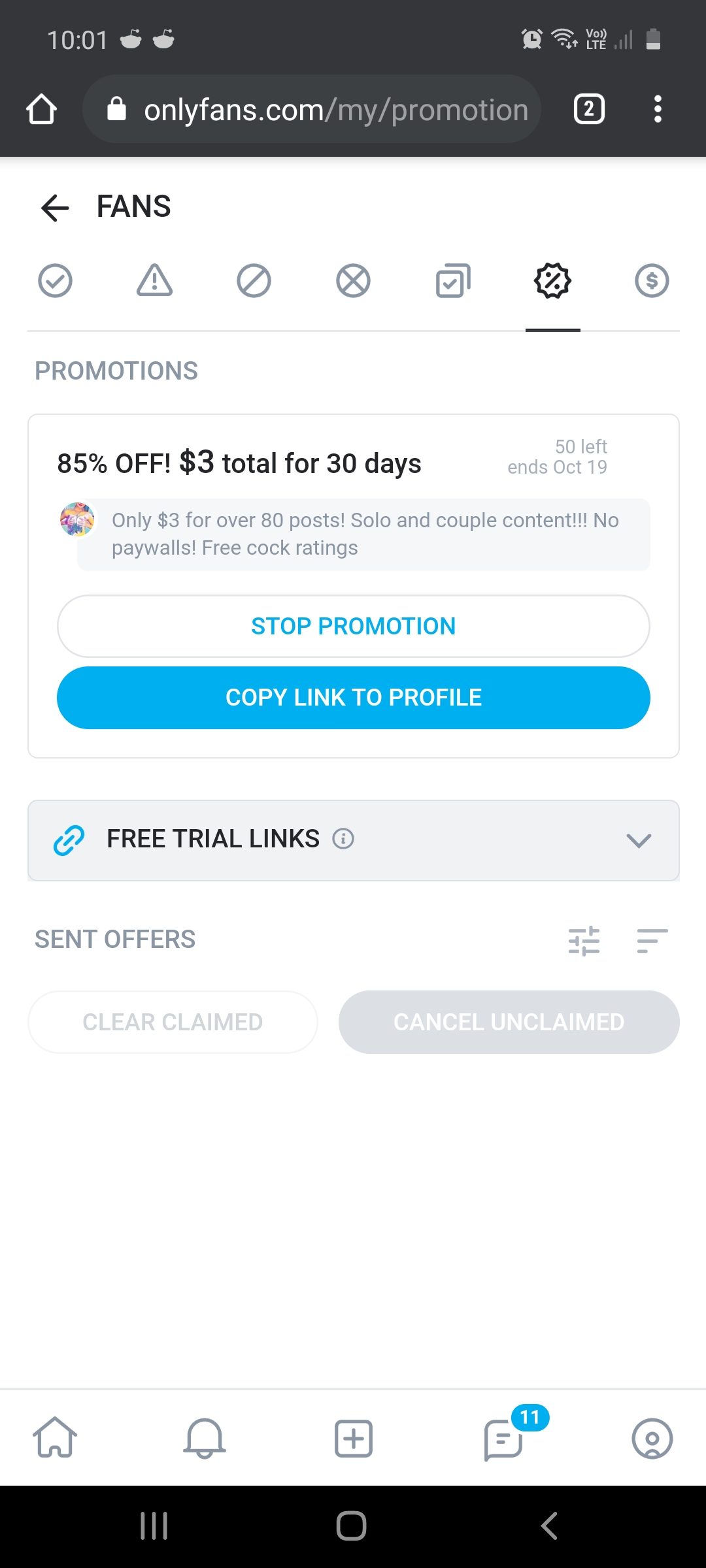Tap the onlyfans.com address bar
This screenshot has width=706, height=1568.
(x=312, y=109)
